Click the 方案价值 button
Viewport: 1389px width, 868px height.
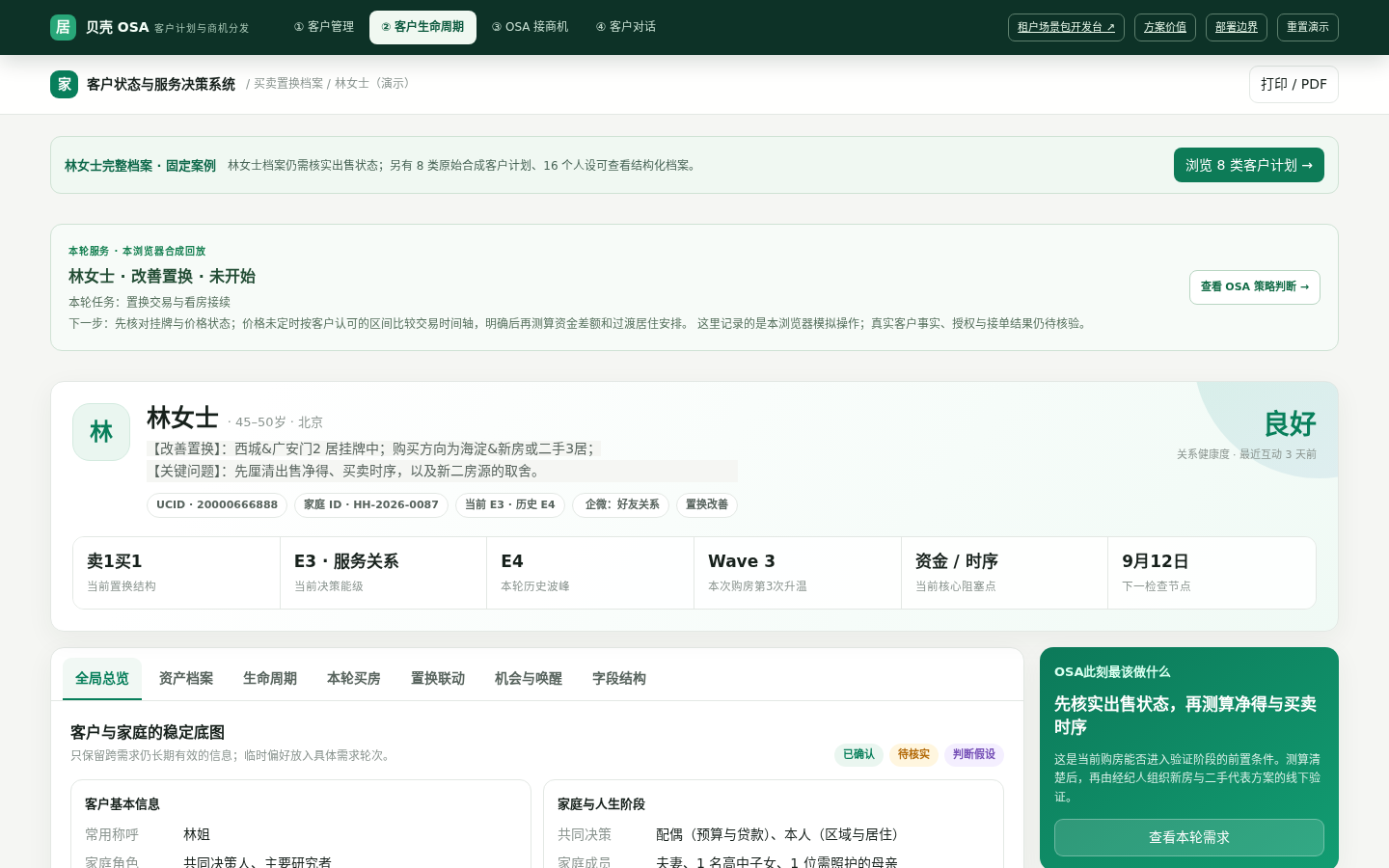pyautogui.click(x=1165, y=27)
